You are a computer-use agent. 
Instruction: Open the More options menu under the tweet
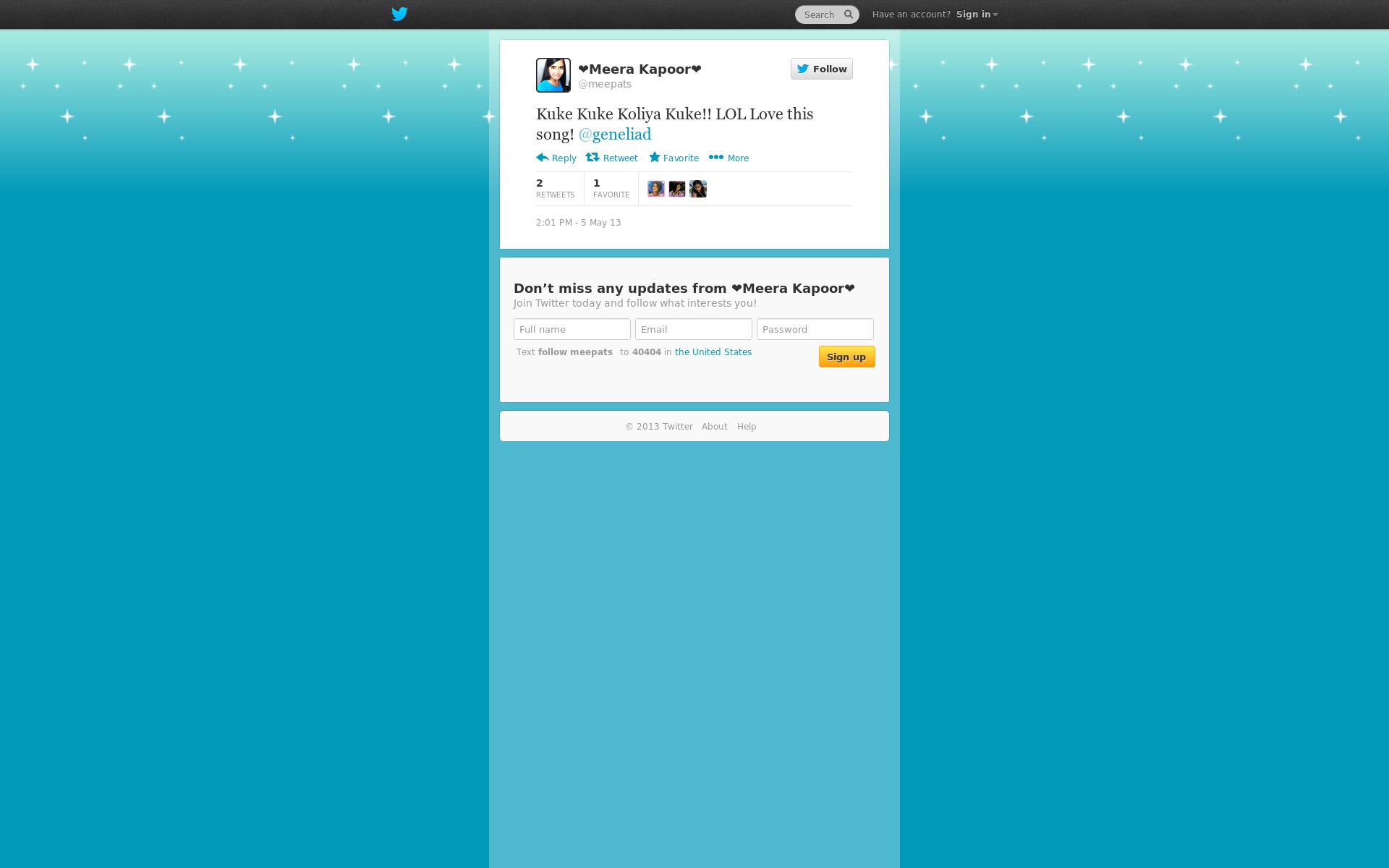[729, 158]
